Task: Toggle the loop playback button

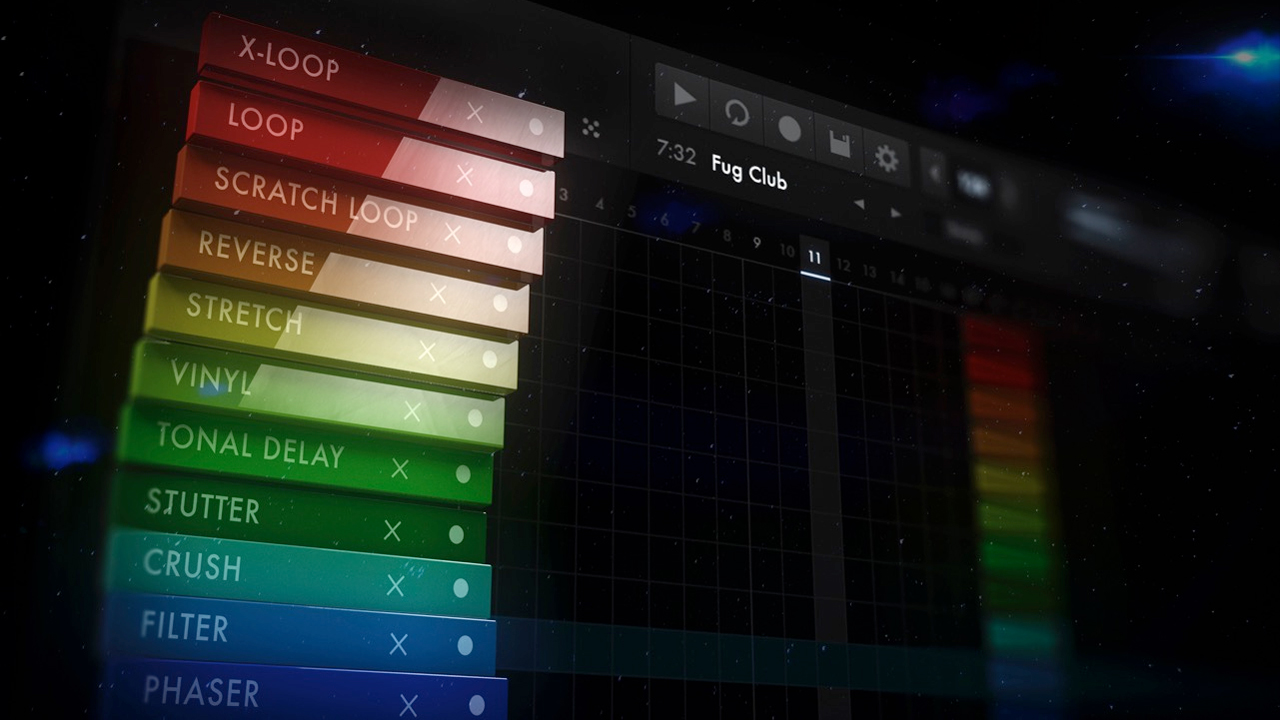Action: click(736, 112)
